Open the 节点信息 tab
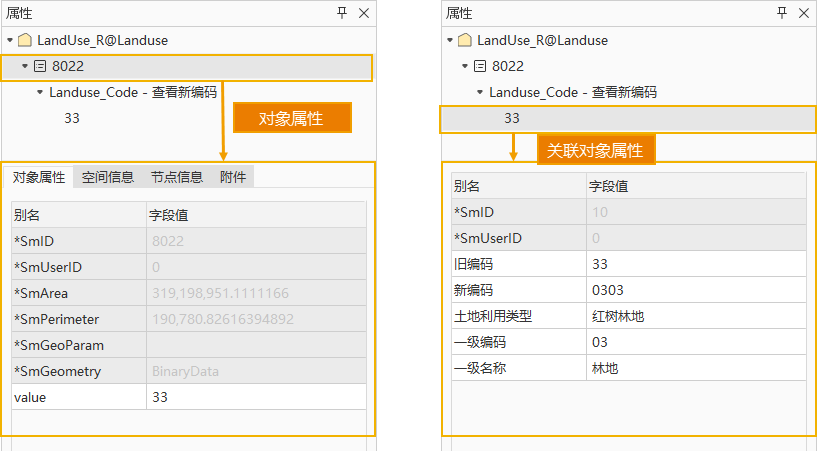Viewport: 817px width, 451px height. (177, 177)
